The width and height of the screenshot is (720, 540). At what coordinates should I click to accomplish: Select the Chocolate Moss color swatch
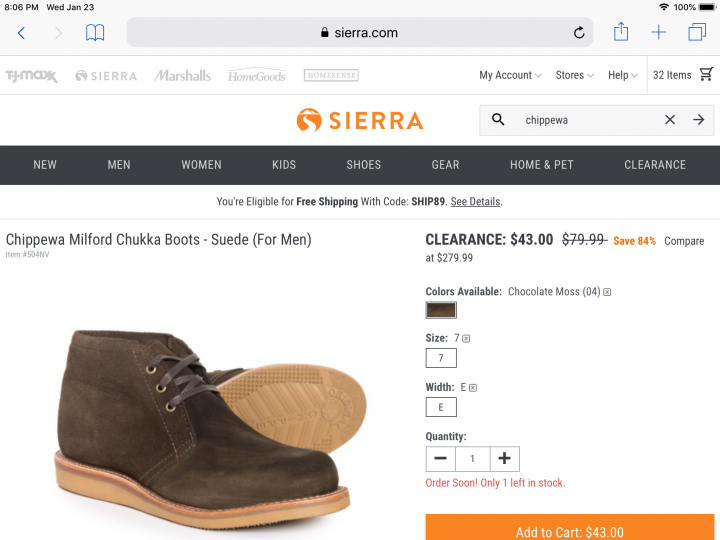441,310
